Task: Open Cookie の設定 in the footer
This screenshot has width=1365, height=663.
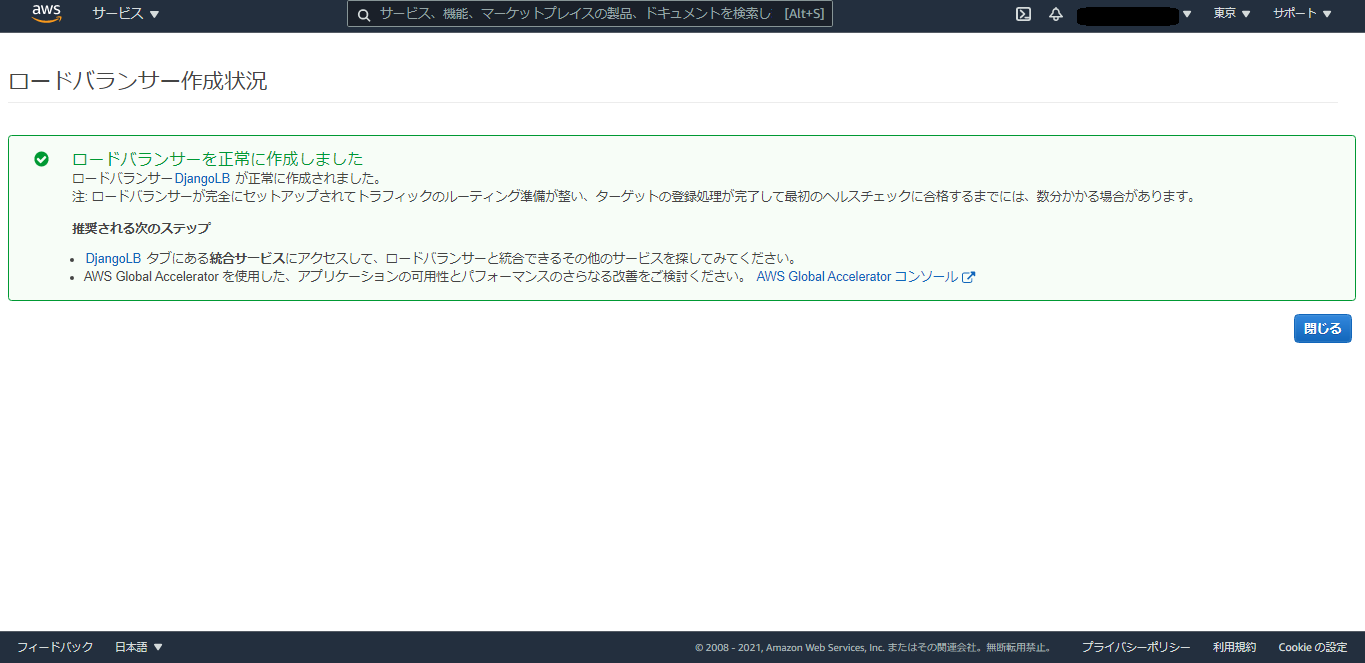Action: [x=1312, y=646]
